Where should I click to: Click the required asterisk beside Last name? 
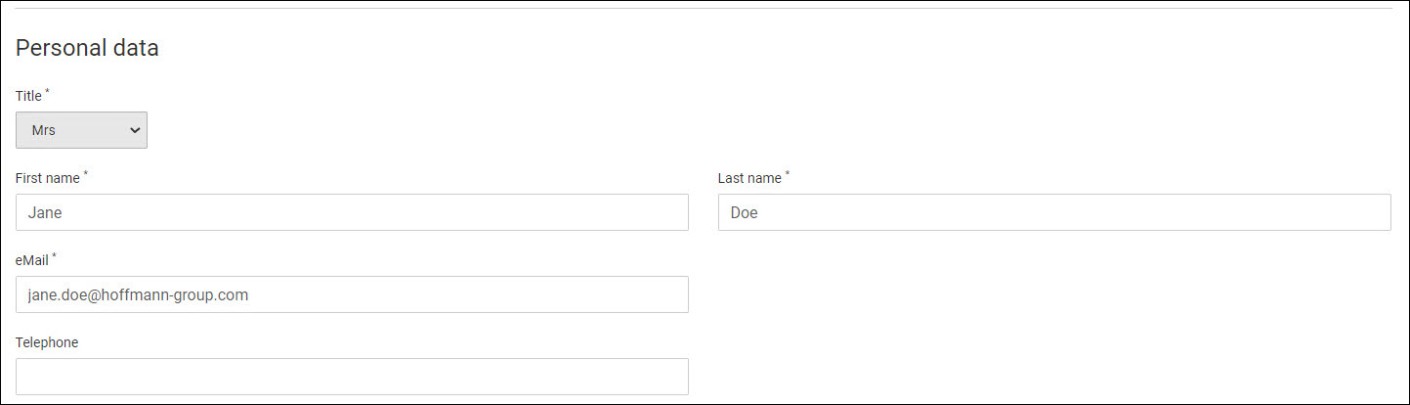pyautogui.click(x=787, y=175)
